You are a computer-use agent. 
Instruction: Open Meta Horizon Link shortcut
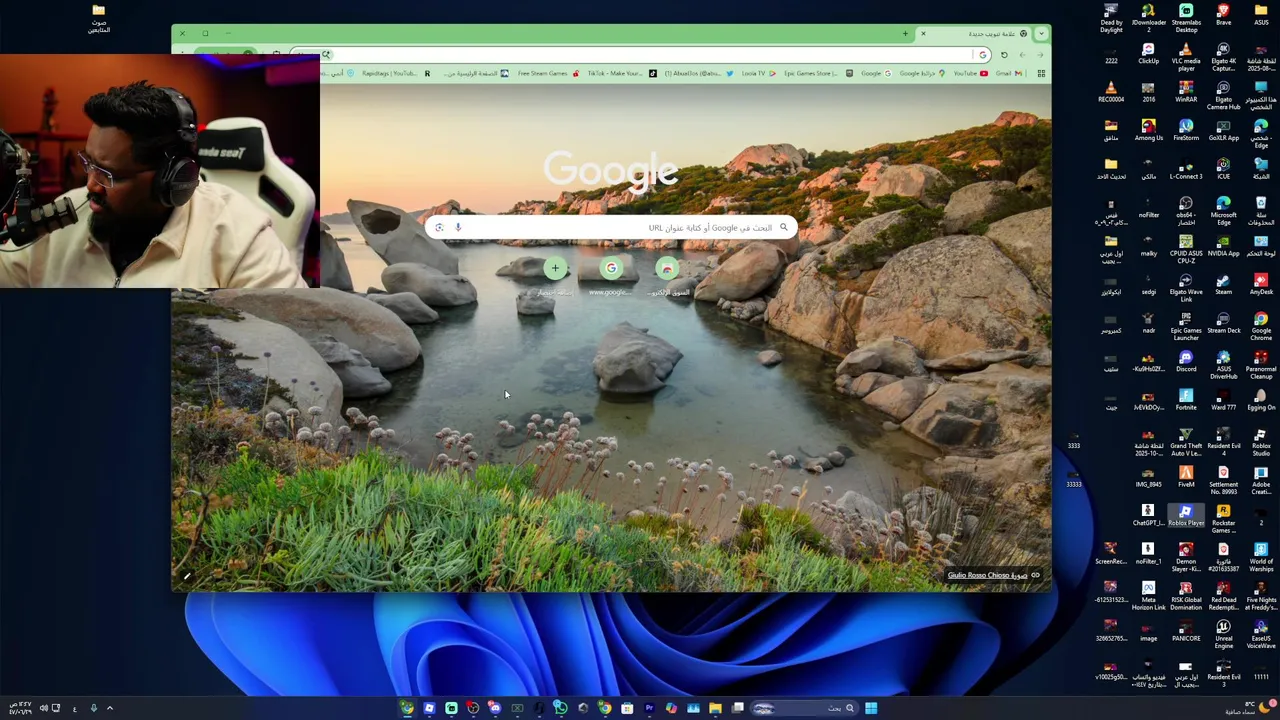click(x=1148, y=596)
